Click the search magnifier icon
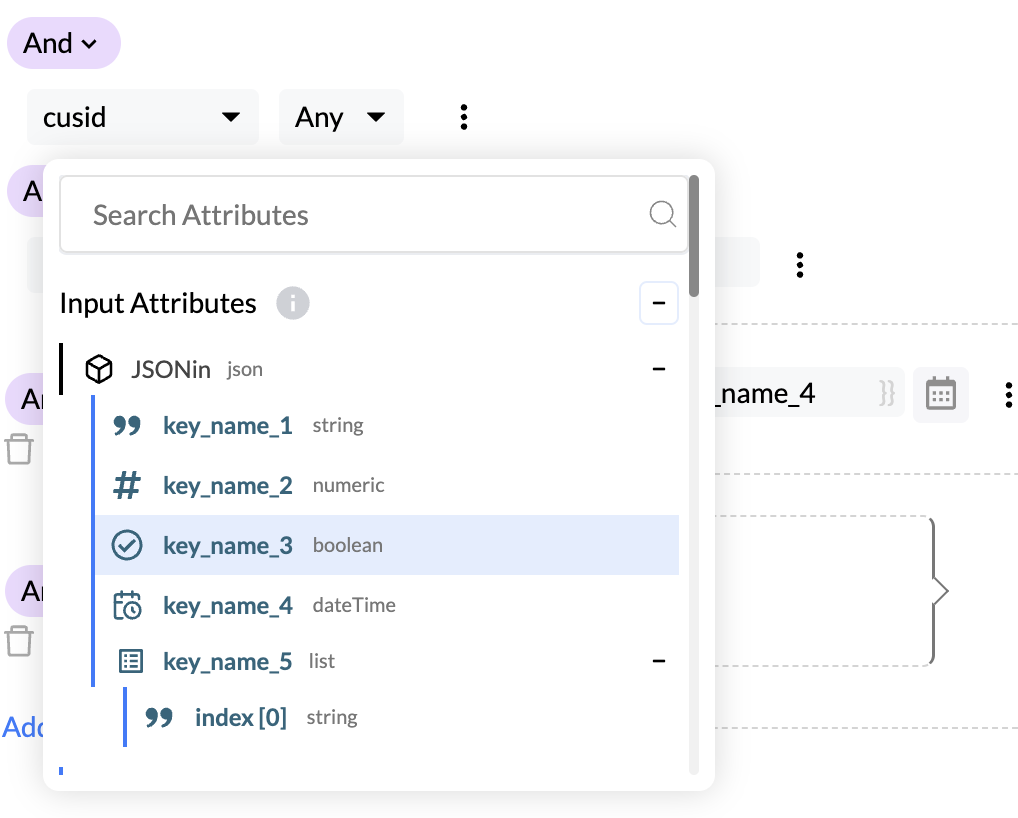Viewport: 1018px width, 818px height. 662,214
